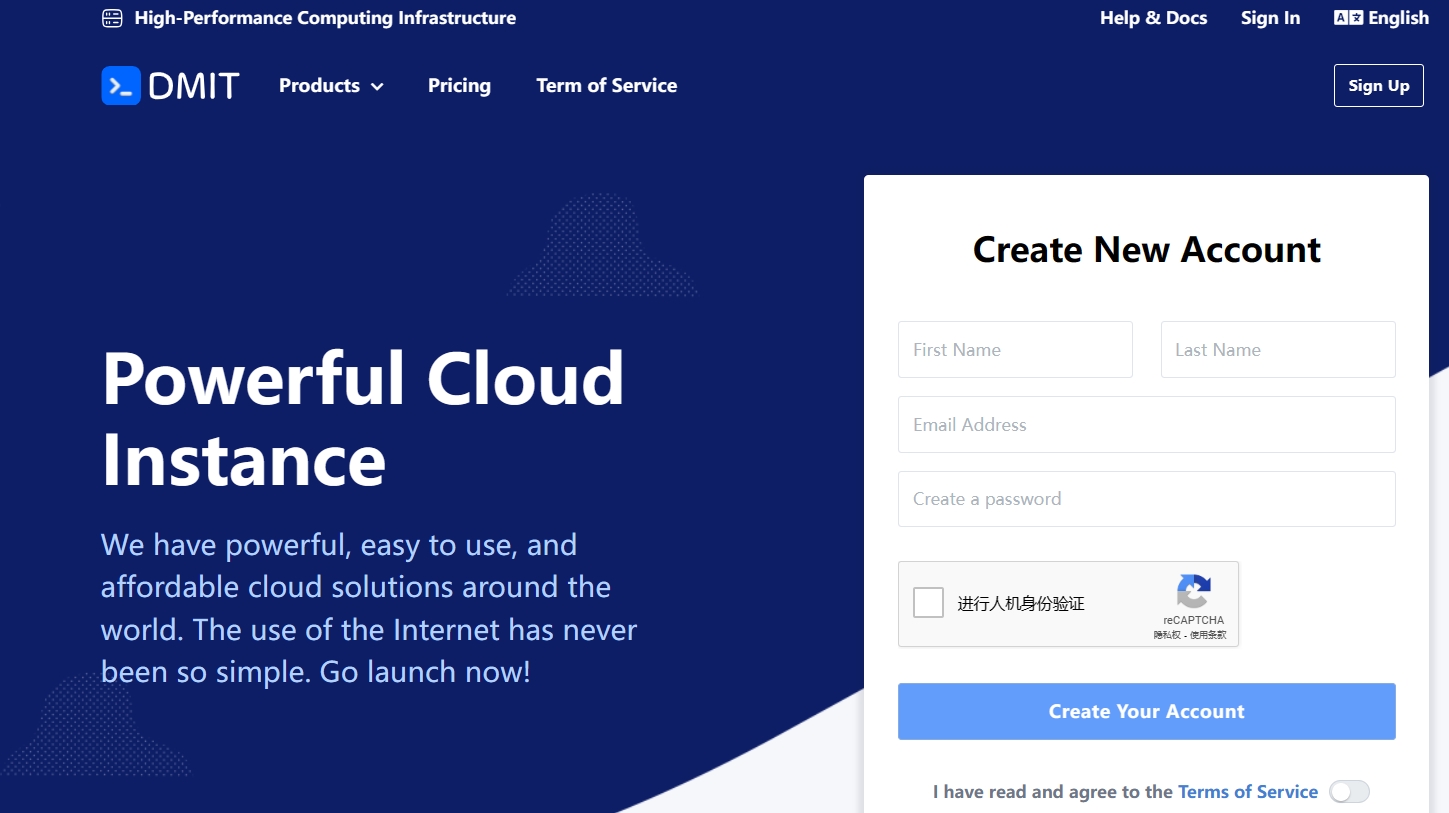Click the server icon beside High-Performance Computing
The width and height of the screenshot is (1449, 813).
click(x=112, y=18)
